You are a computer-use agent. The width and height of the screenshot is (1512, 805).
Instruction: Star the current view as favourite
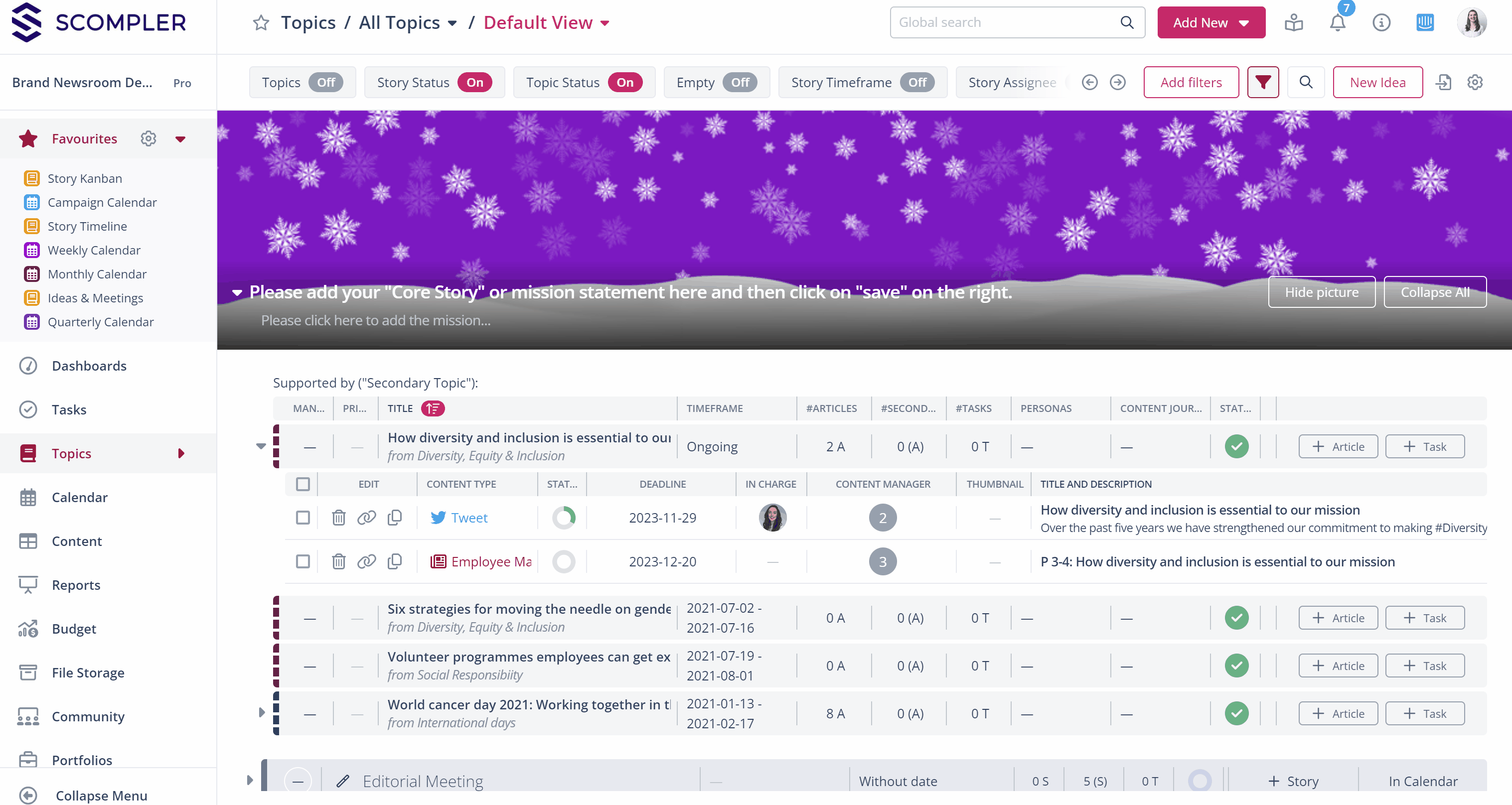[x=261, y=23]
